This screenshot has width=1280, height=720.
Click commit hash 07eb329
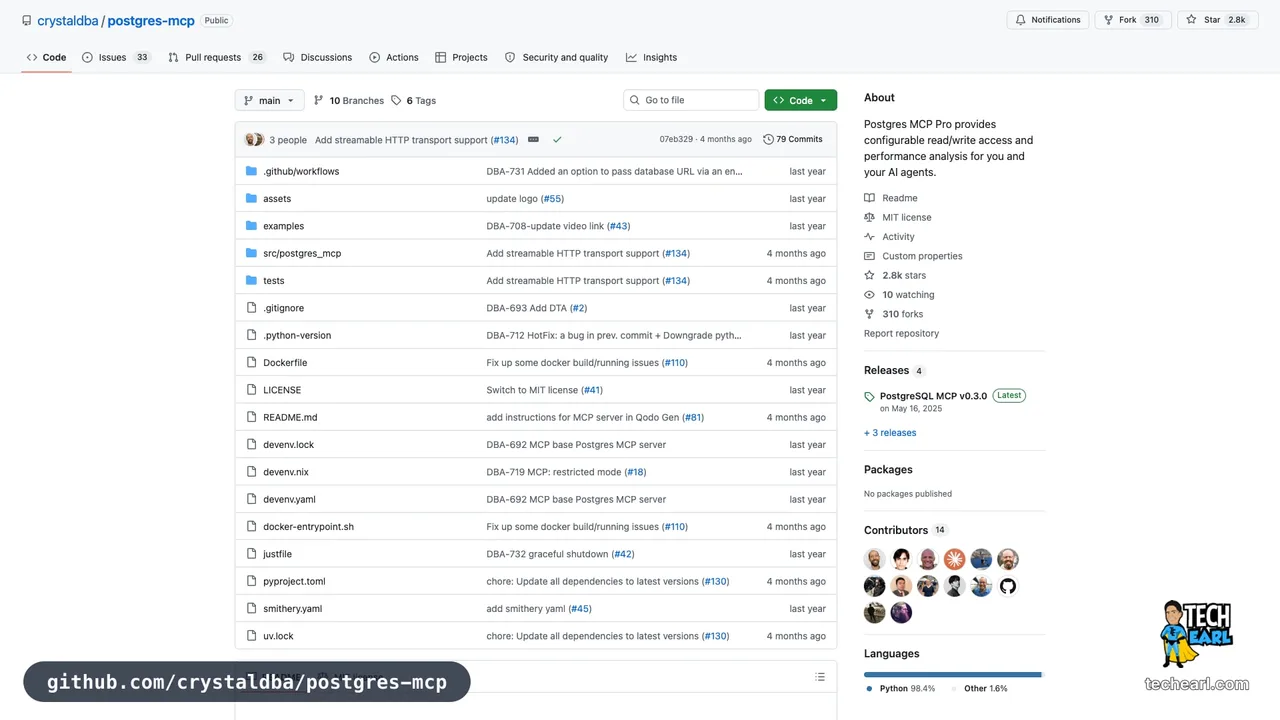[x=676, y=140]
